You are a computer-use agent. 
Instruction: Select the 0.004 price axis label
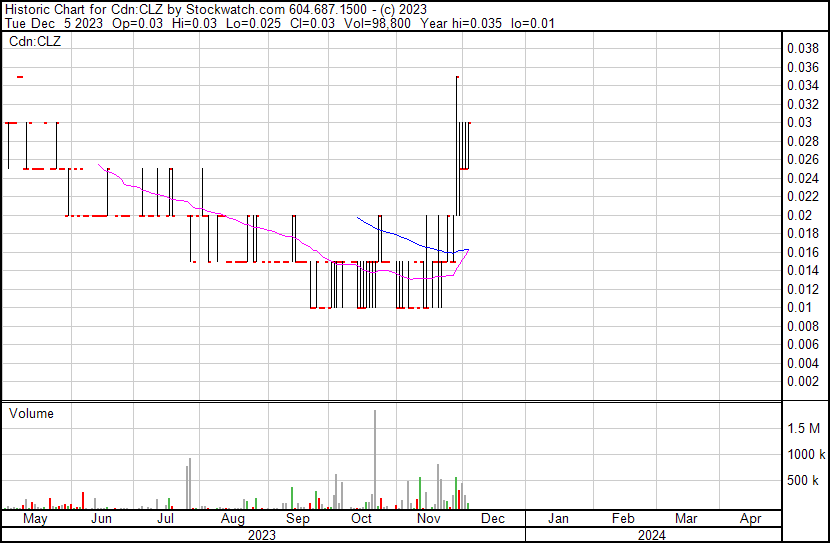[802, 364]
